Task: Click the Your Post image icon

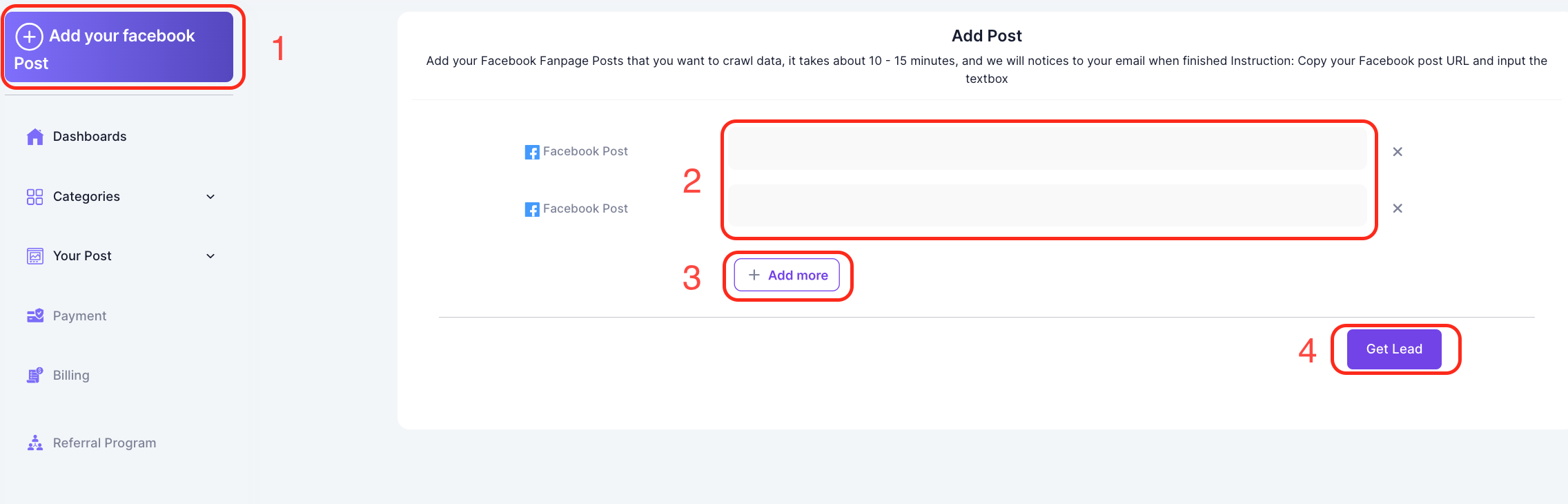Action: [35, 256]
